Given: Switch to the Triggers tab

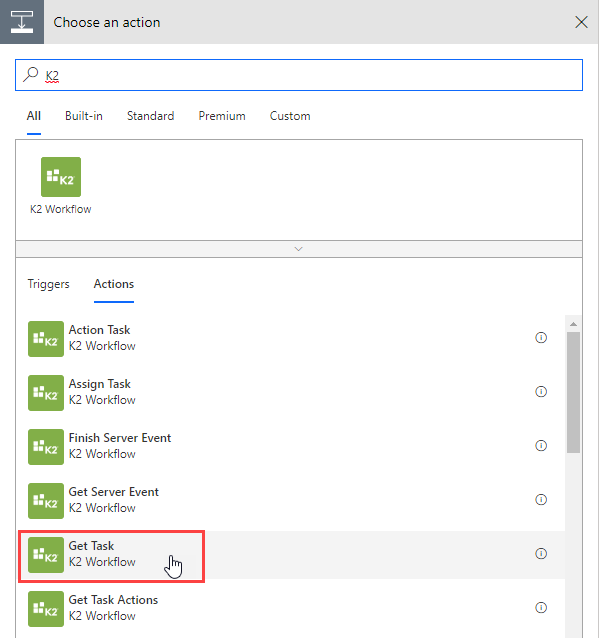Looking at the screenshot, I should [x=48, y=284].
